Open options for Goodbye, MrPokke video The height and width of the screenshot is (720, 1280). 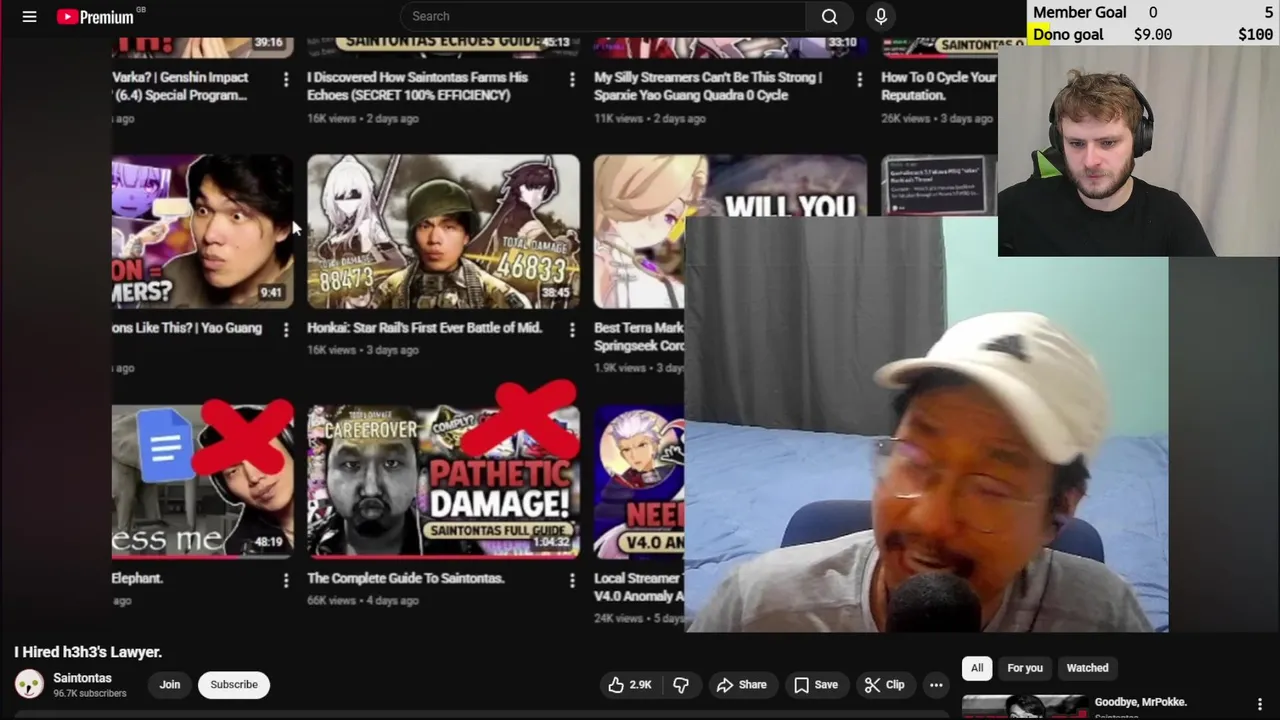pos(1260,704)
